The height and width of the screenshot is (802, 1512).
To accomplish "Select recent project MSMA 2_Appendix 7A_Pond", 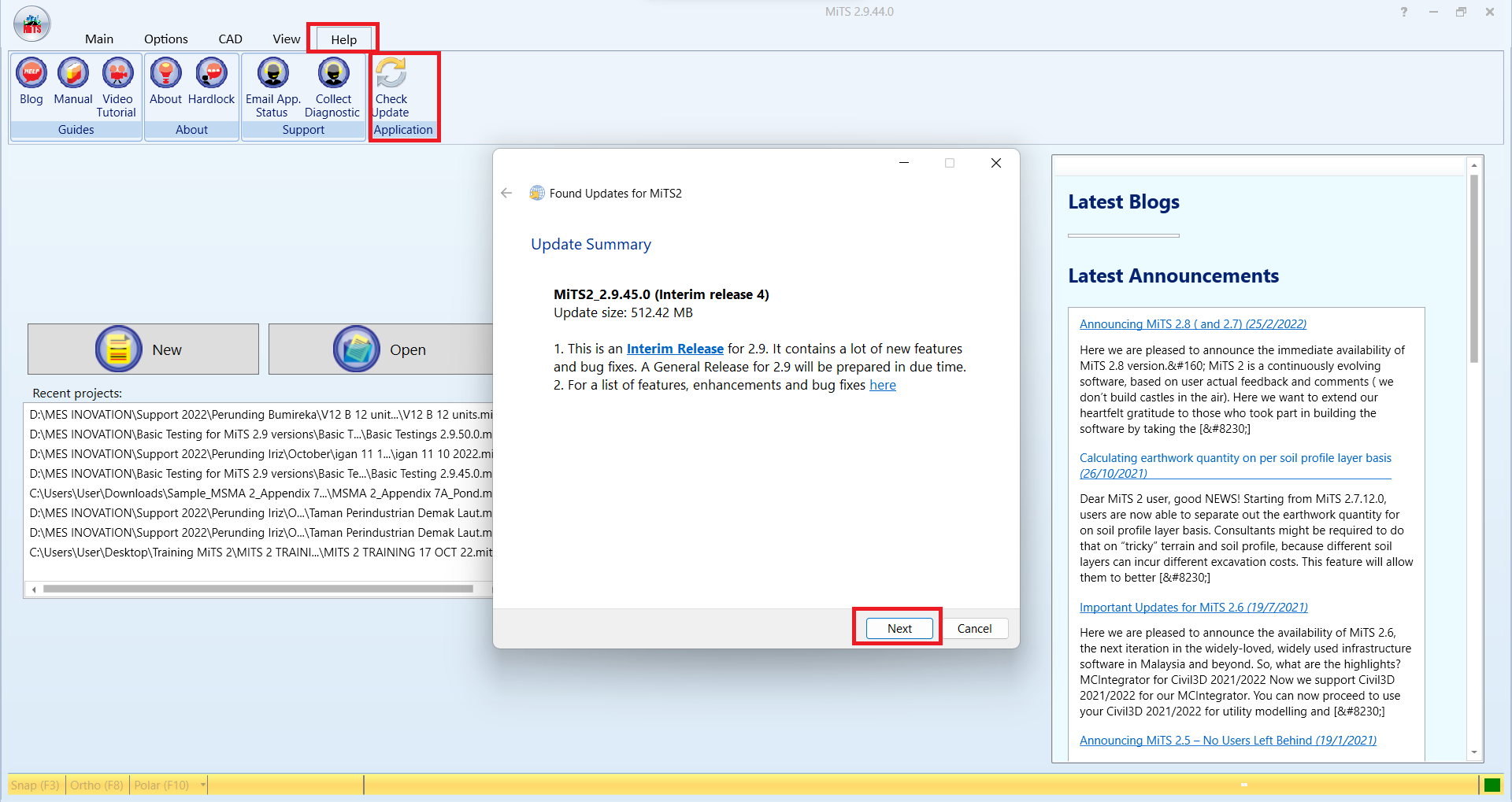I will pos(261,493).
